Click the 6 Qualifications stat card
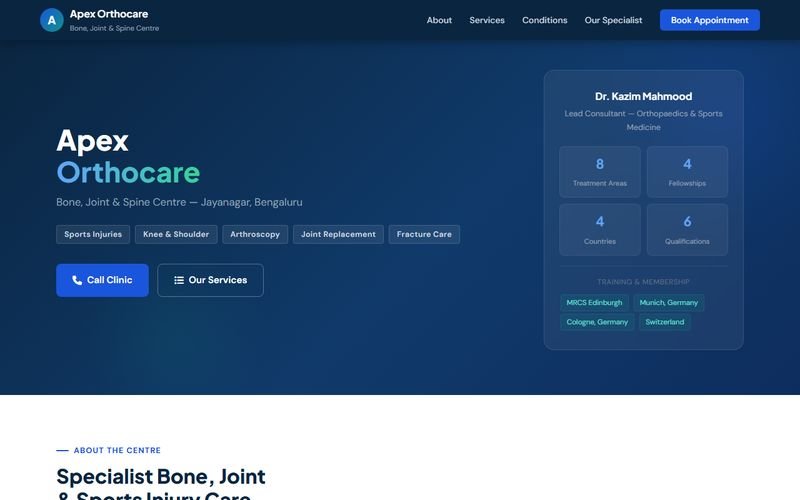 [x=687, y=230]
